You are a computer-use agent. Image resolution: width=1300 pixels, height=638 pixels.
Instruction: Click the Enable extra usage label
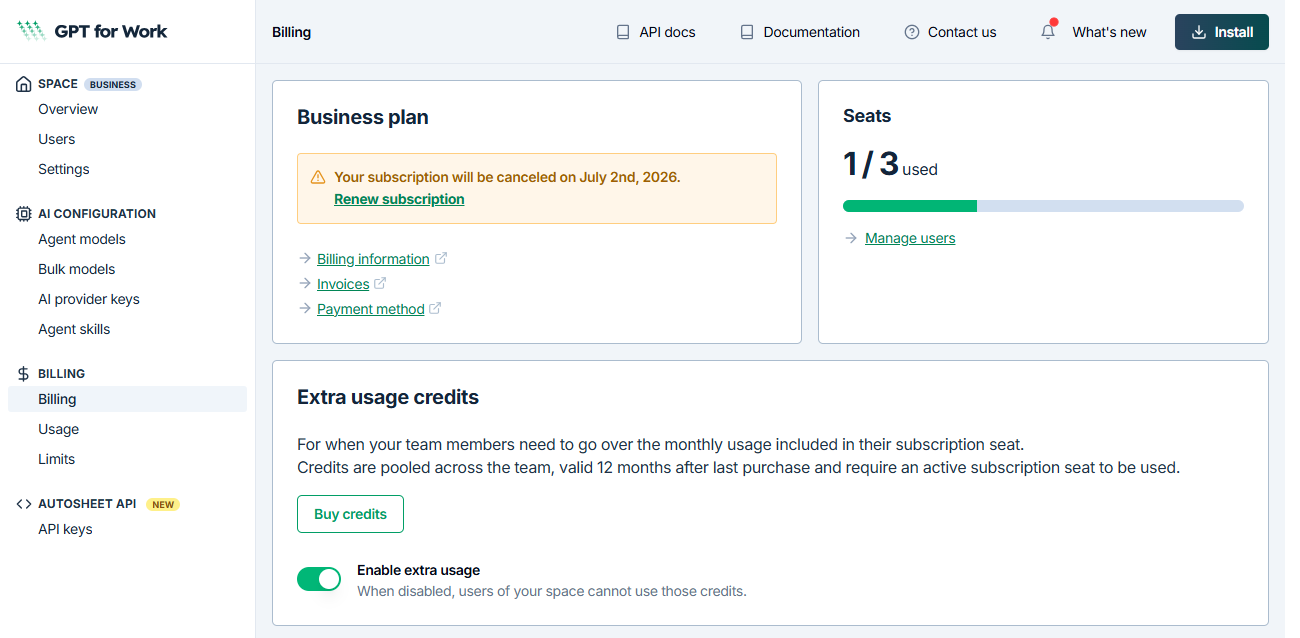tap(418, 570)
